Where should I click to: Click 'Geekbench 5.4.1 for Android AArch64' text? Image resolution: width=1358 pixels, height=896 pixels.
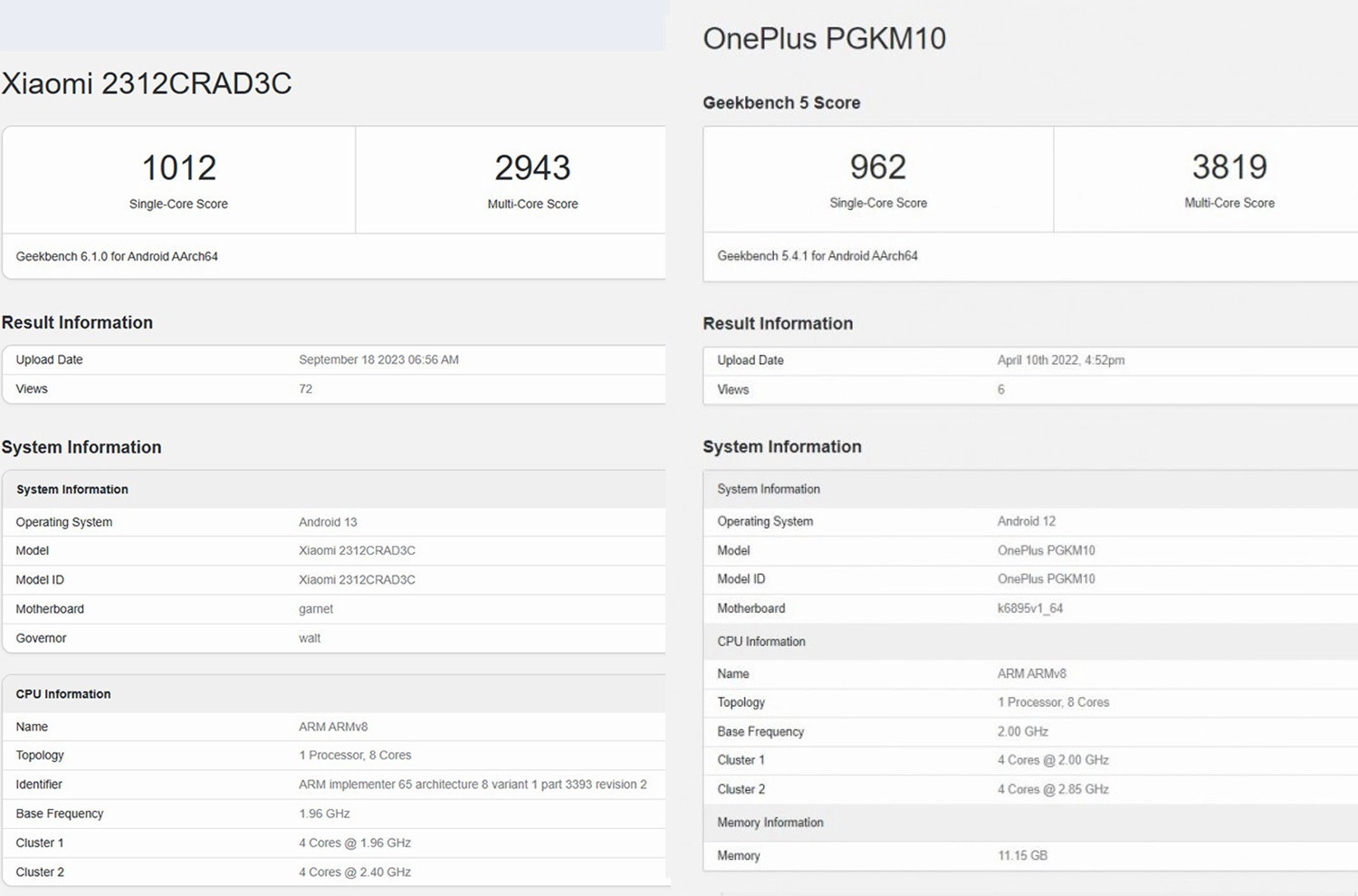click(x=818, y=256)
